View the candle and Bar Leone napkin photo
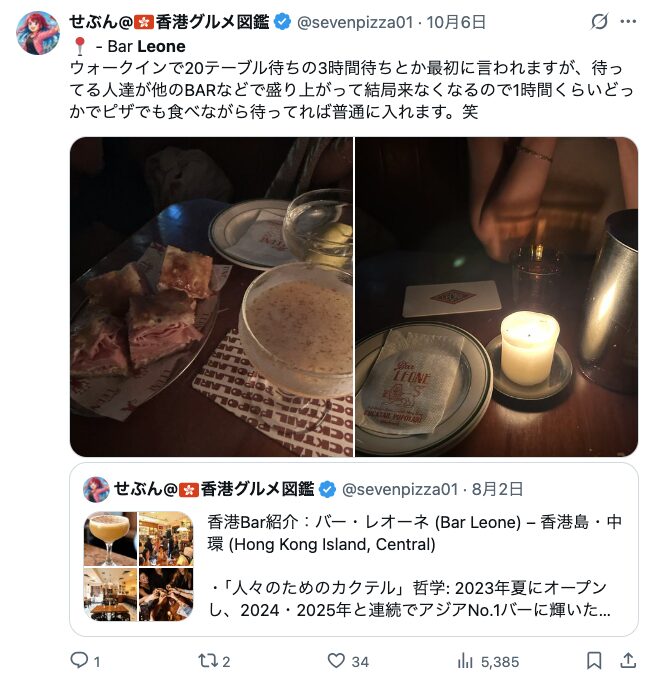Image resolution: width=652 pixels, height=677 pixels. point(497,297)
